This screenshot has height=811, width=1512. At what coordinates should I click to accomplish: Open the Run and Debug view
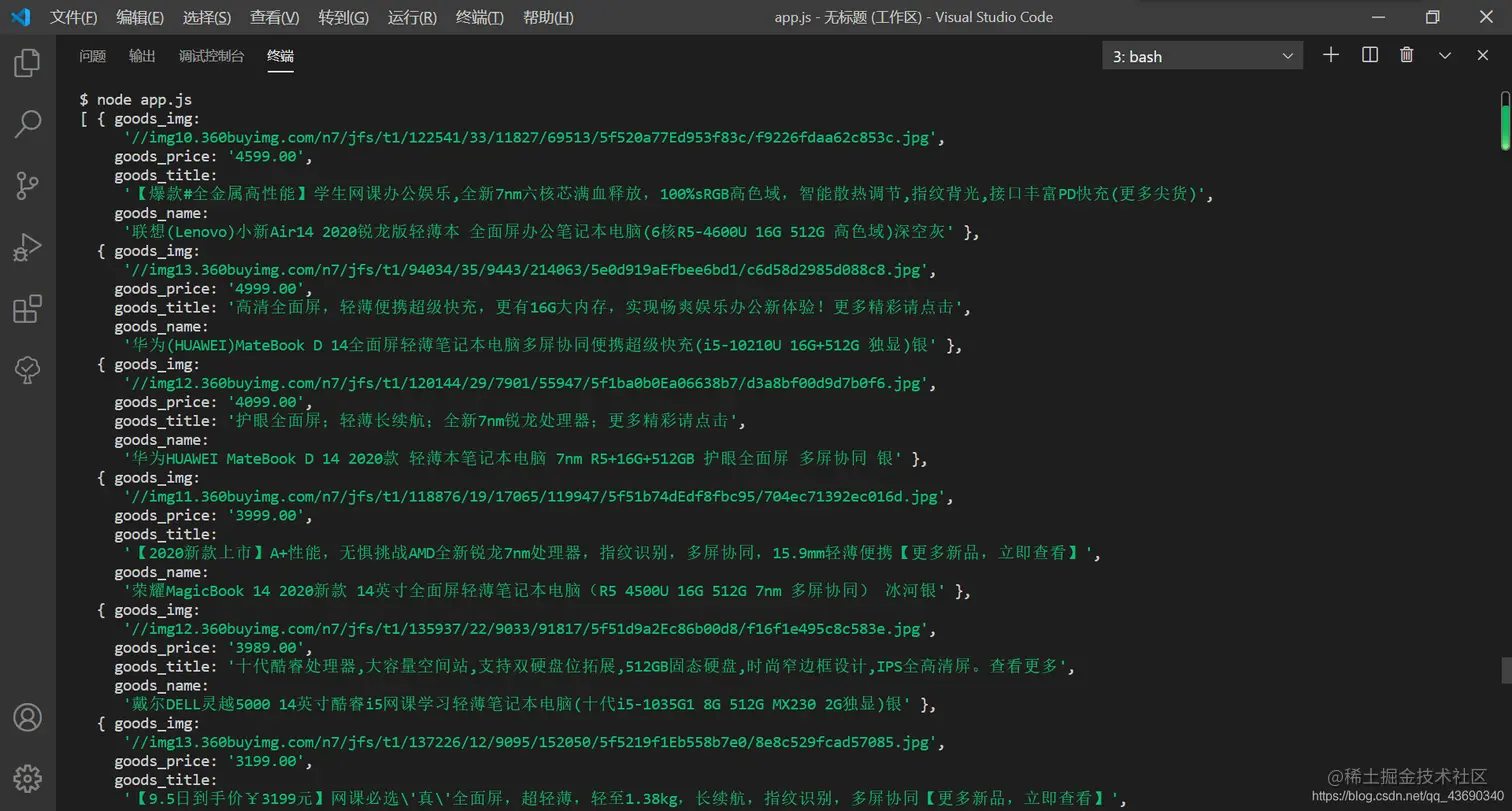tap(27, 247)
